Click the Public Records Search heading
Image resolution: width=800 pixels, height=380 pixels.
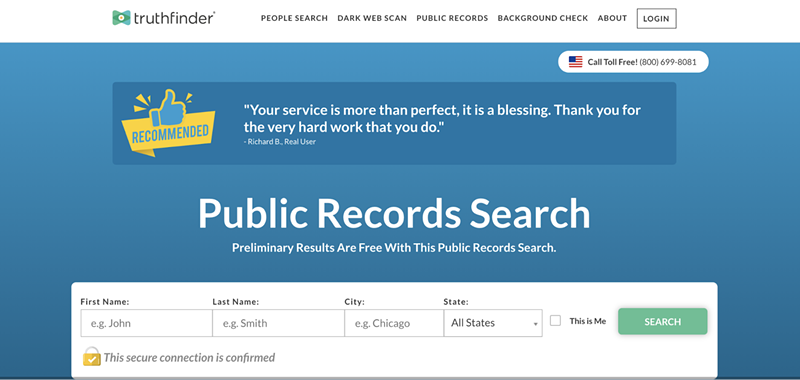click(x=394, y=214)
